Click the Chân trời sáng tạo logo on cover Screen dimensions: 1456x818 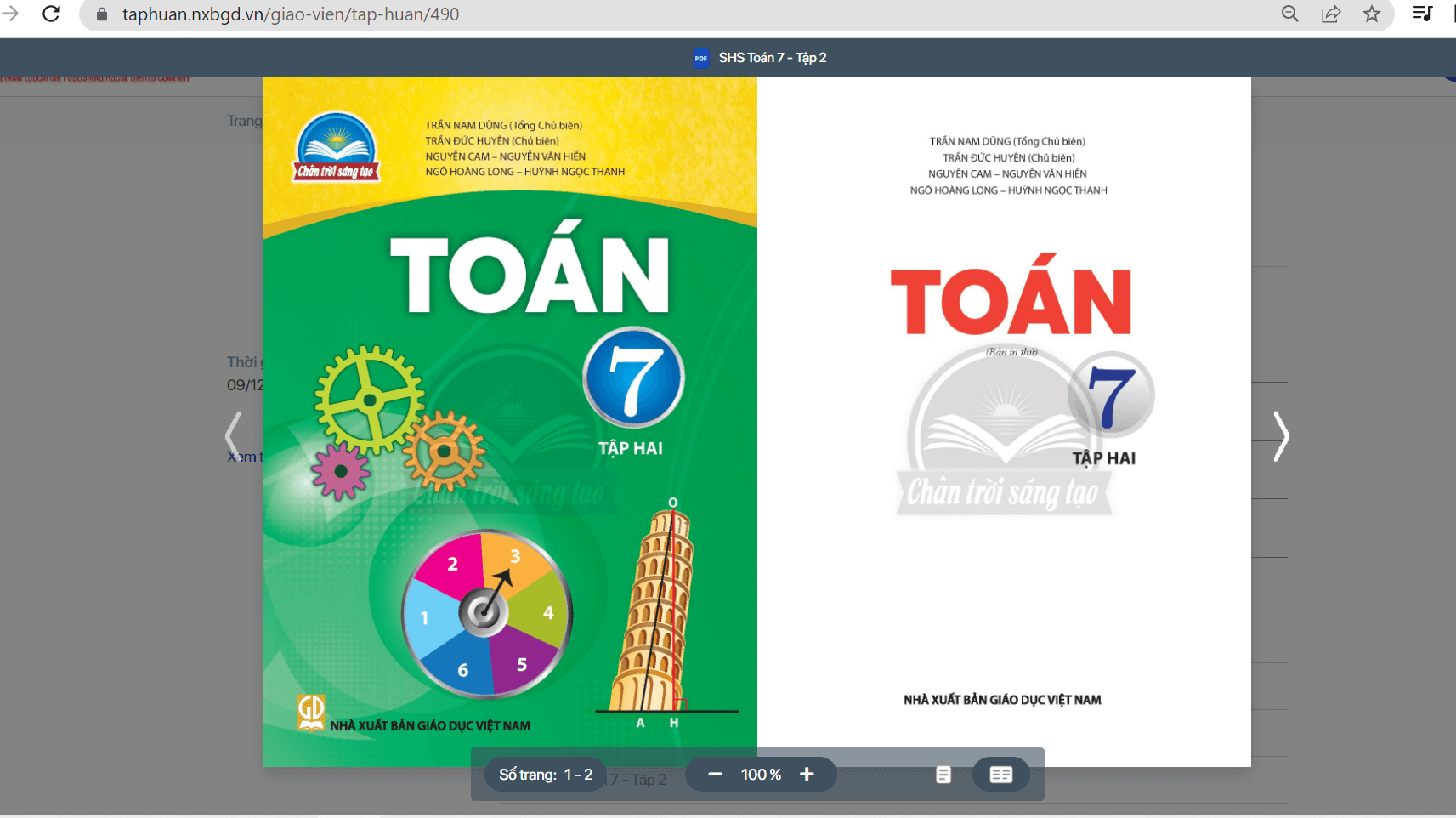coord(337,147)
